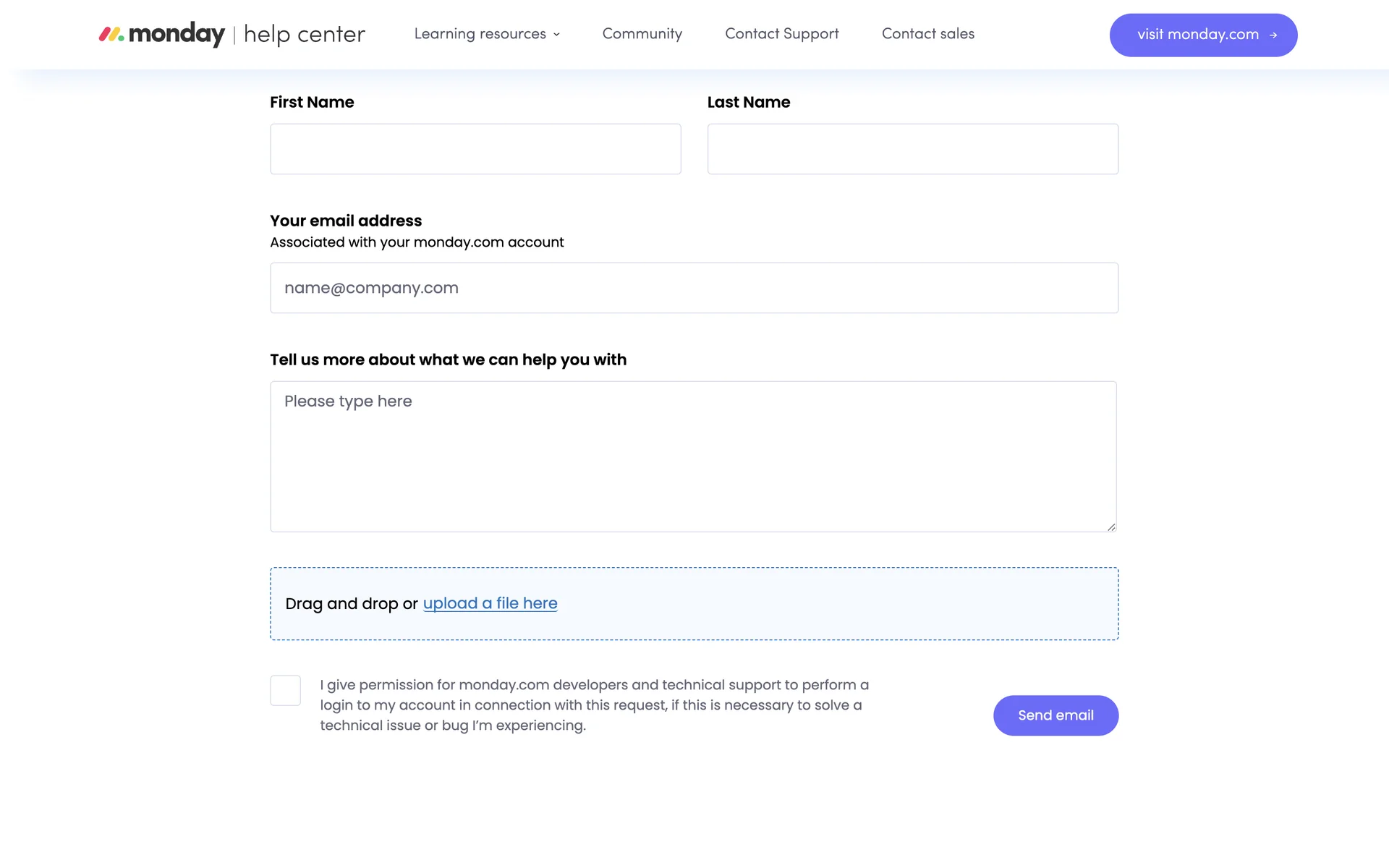
Task: Click into the Last Name field
Action: (x=912, y=149)
